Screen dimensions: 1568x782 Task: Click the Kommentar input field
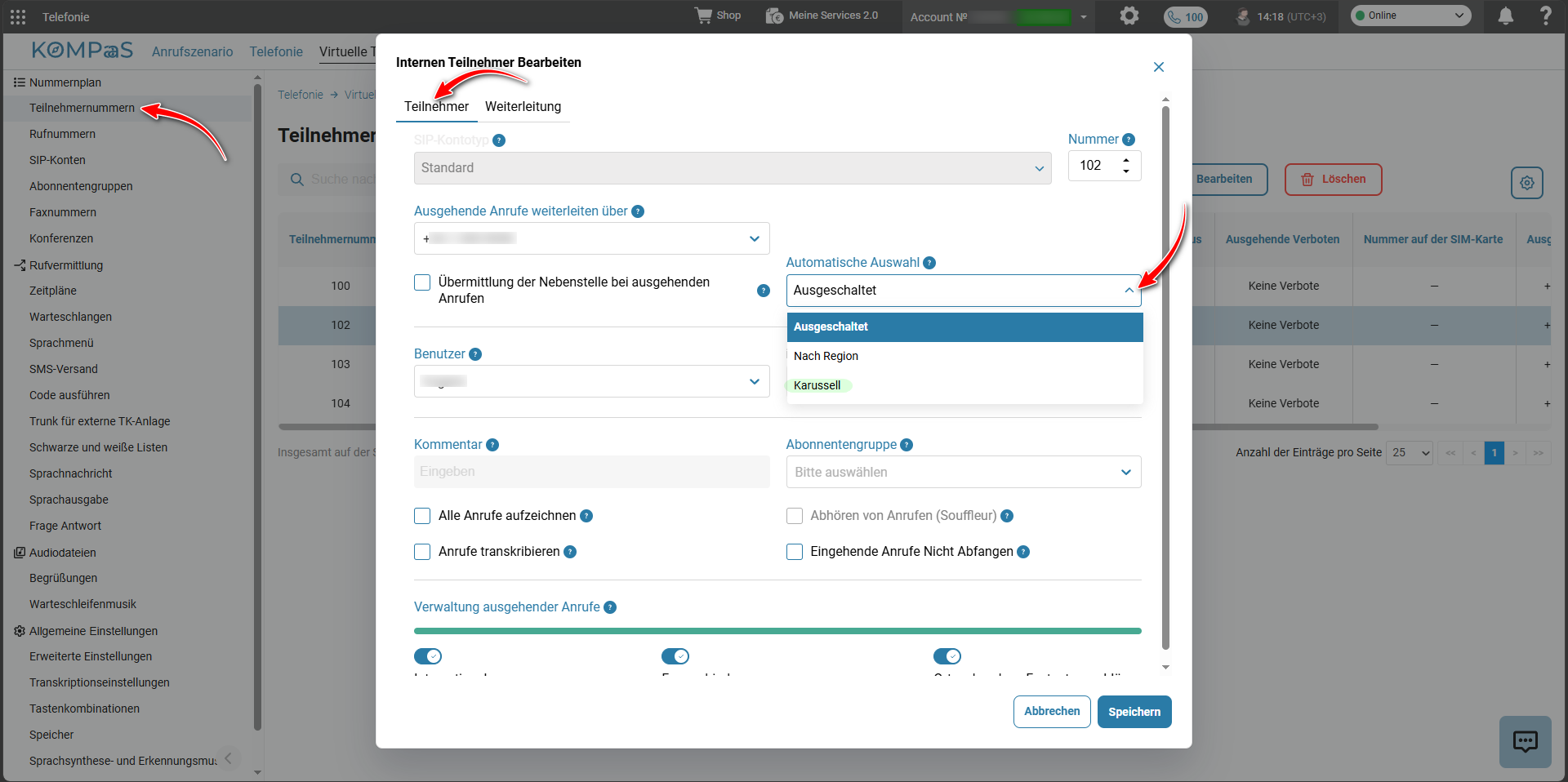(591, 472)
